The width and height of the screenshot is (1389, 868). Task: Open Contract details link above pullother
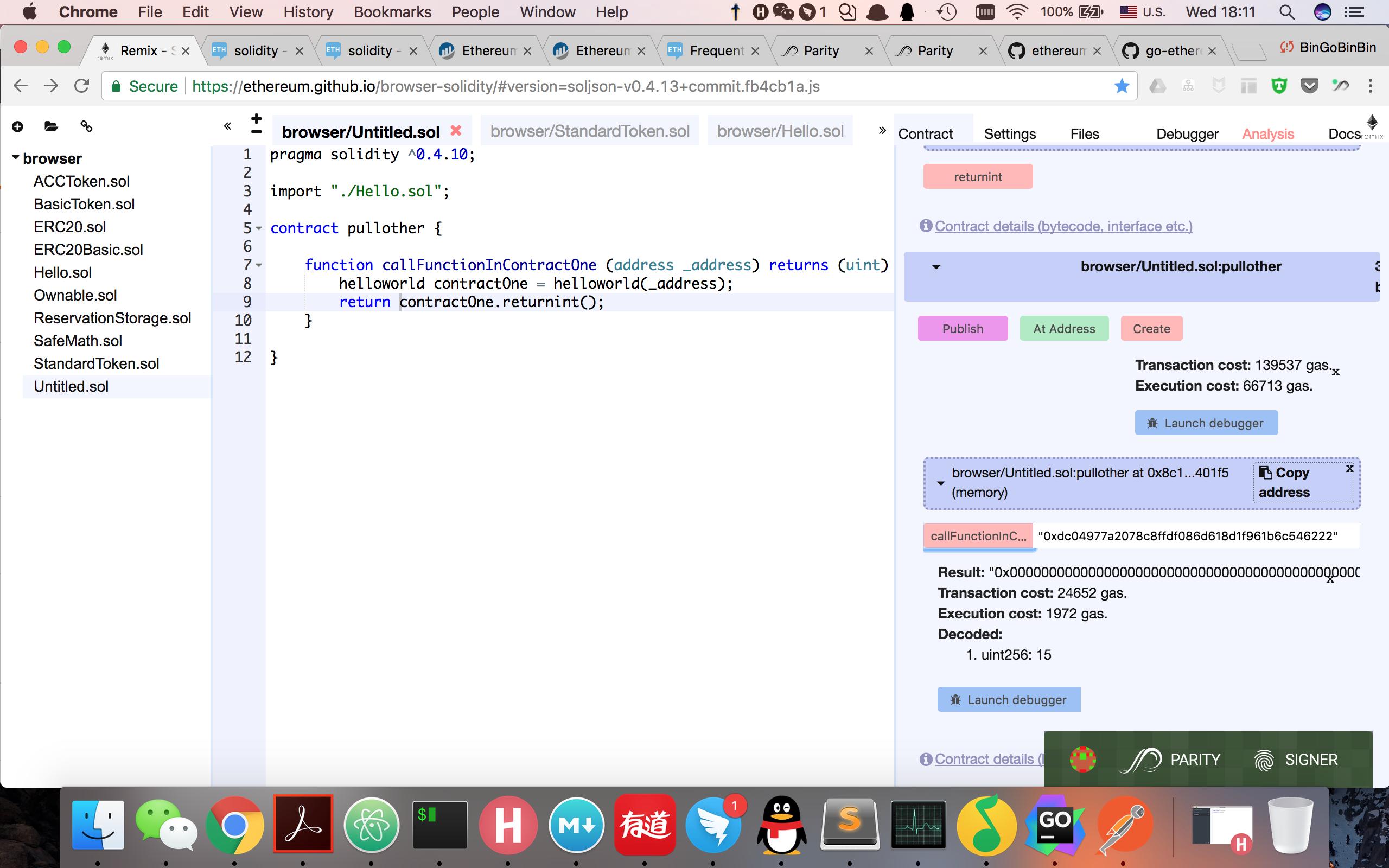pyautogui.click(x=1063, y=226)
